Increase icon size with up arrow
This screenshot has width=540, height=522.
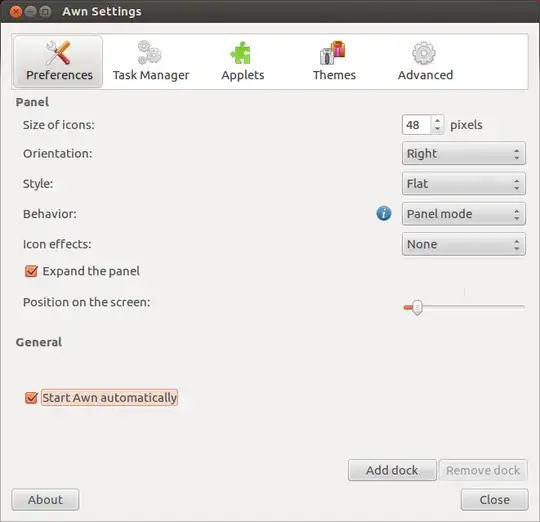(437, 121)
